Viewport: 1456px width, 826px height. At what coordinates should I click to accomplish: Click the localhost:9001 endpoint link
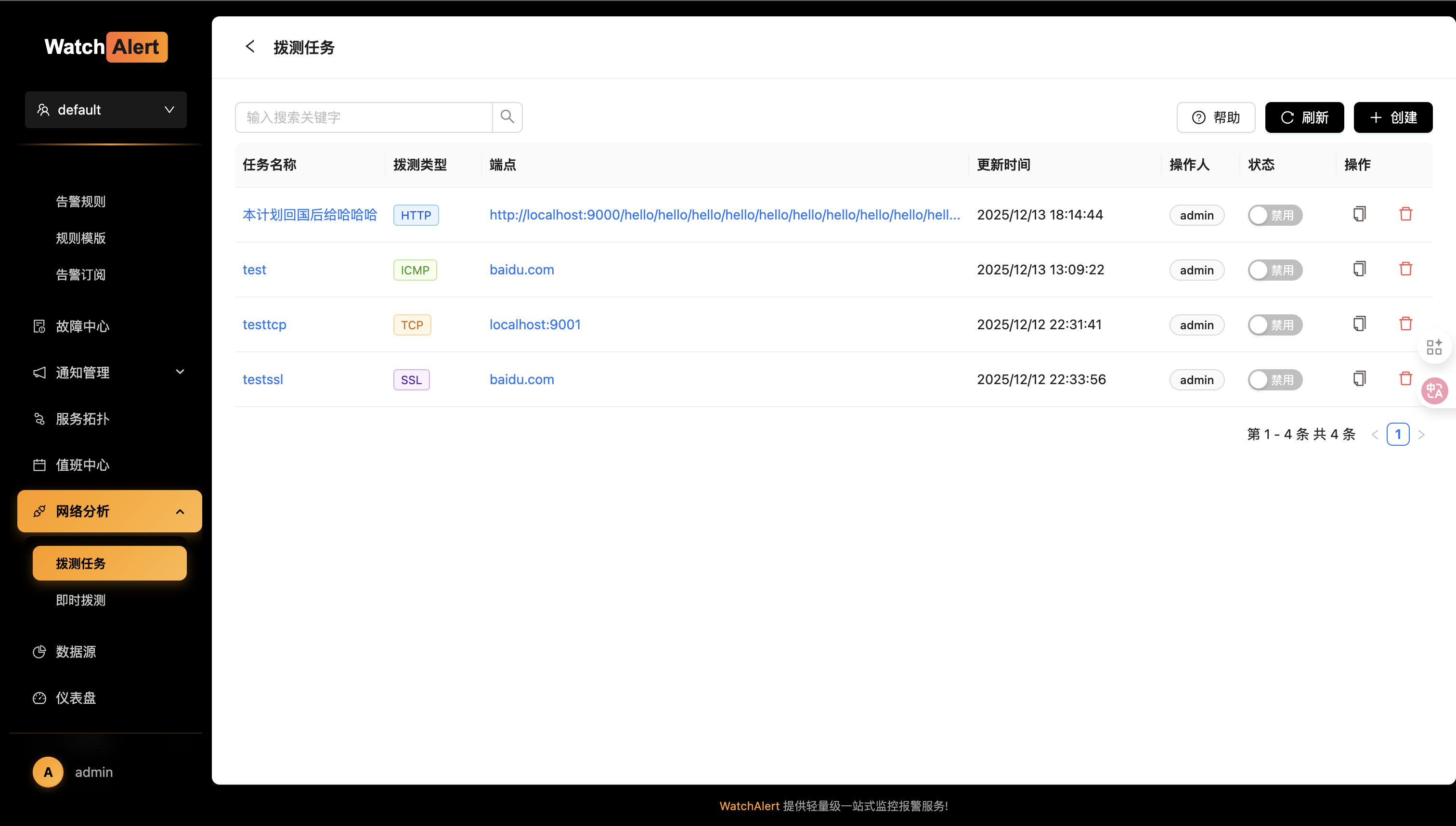click(x=535, y=325)
